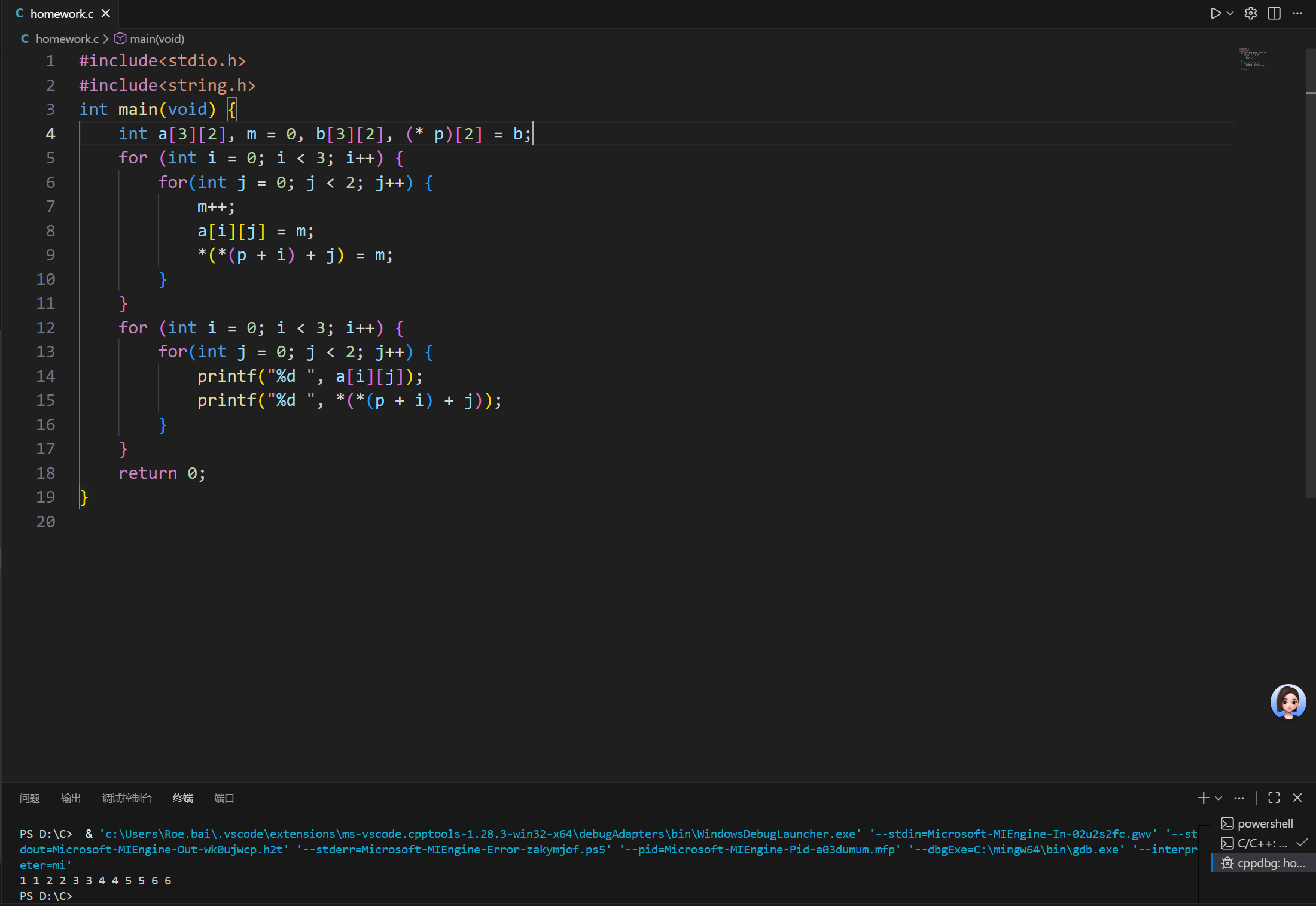Open the 端口 panel tab
The width and height of the screenshot is (1316, 906).
tap(224, 798)
